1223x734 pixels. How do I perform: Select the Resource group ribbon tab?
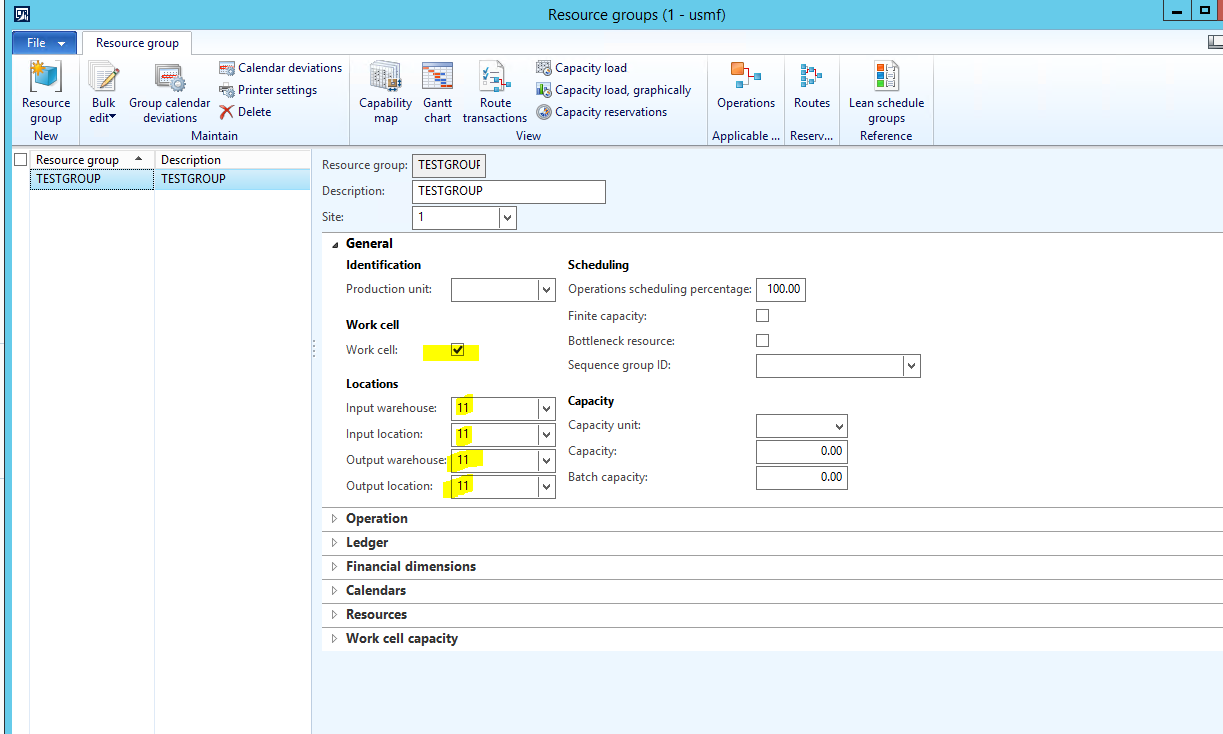pyautogui.click(x=137, y=43)
